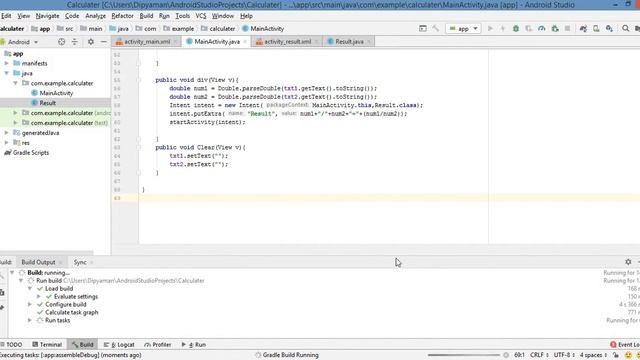Hide the Project panel with minus icon
This screenshot has height=360, width=640.
pyautogui.click(x=104, y=42)
